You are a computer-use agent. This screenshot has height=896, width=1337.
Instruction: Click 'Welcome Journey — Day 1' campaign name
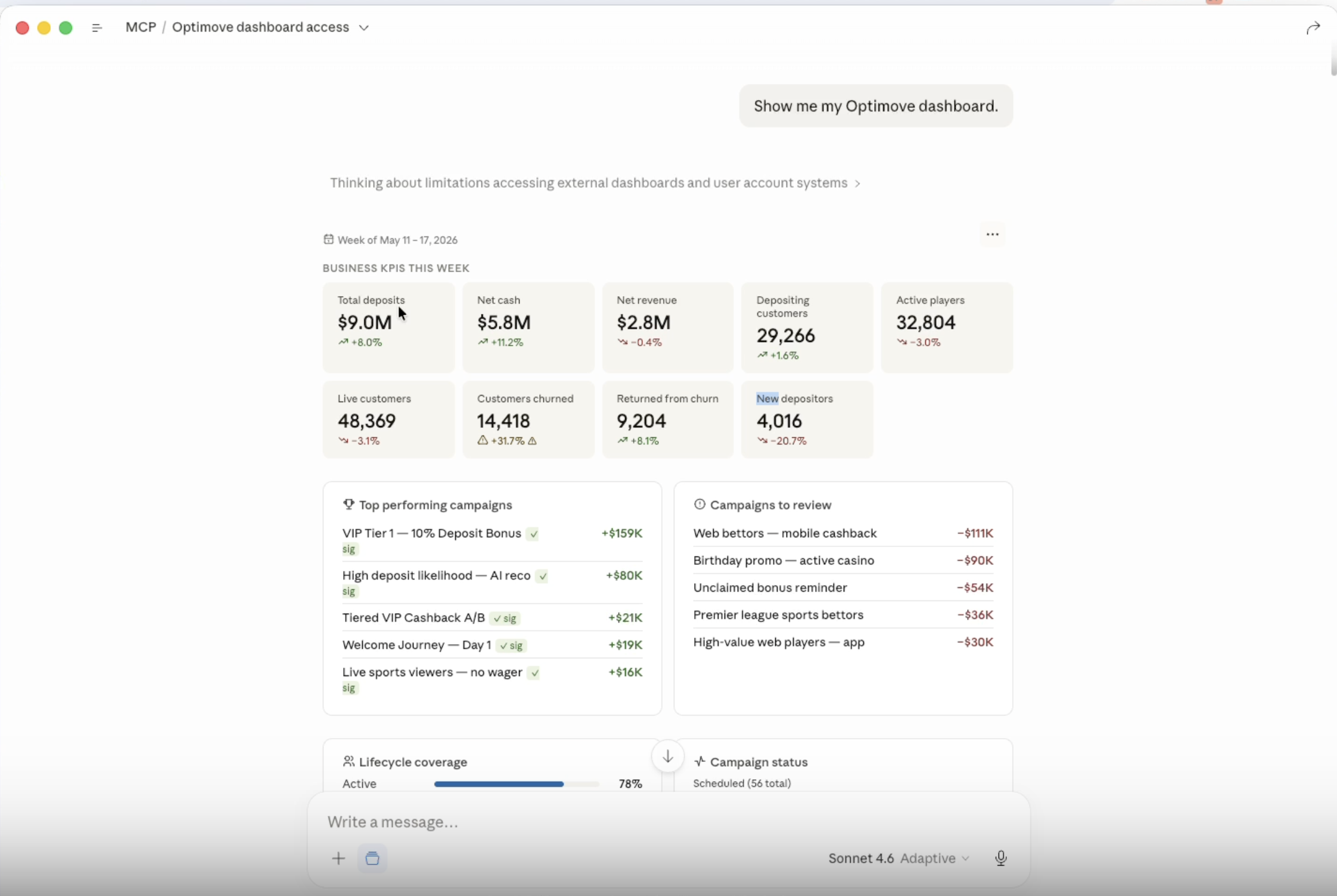(416, 645)
